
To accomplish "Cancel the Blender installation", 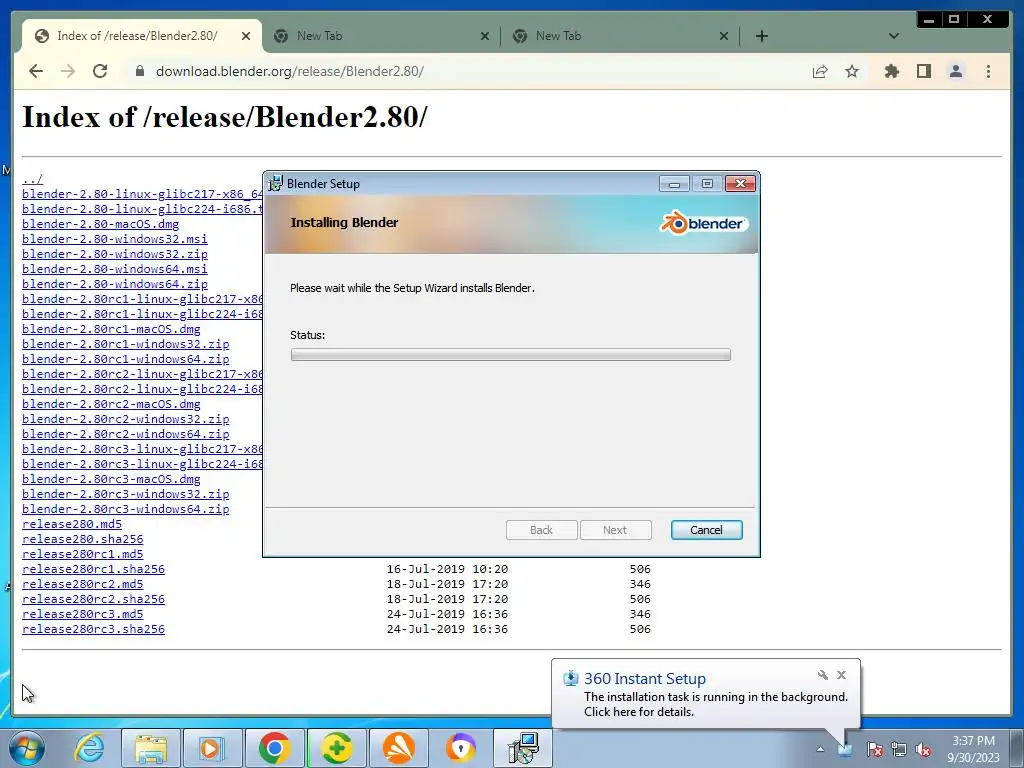I will (x=706, y=530).
